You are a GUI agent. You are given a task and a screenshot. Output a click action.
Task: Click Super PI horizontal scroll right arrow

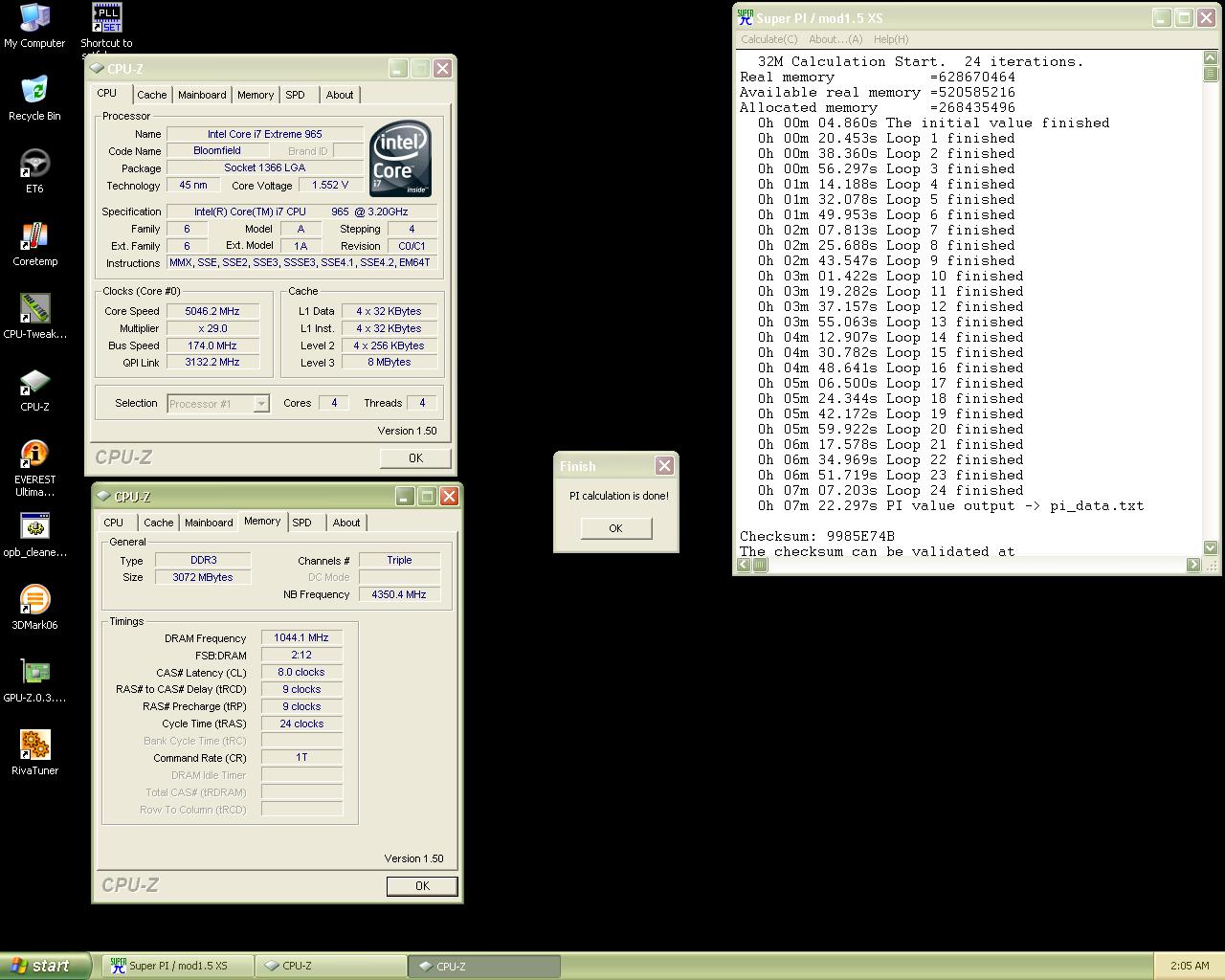[x=1193, y=565]
